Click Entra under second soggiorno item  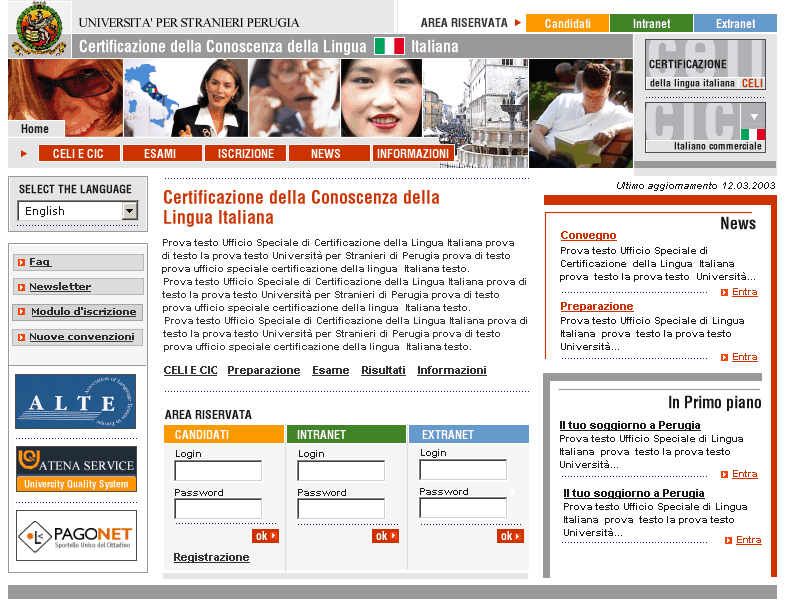pyautogui.click(x=748, y=540)
